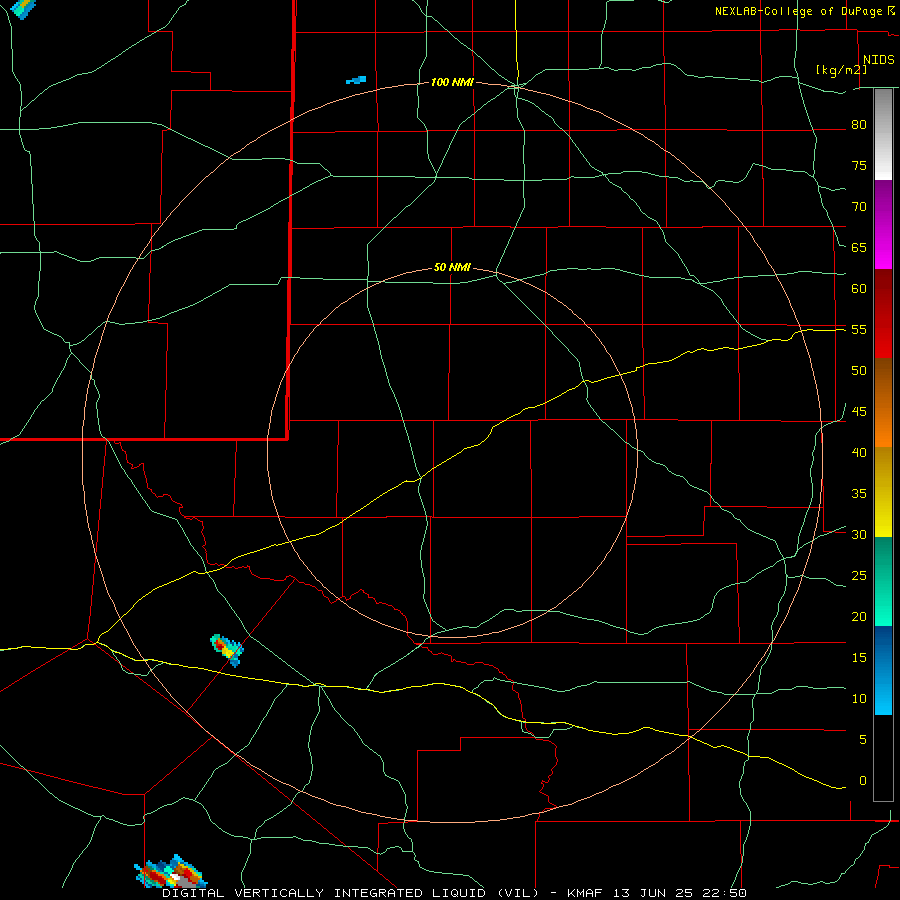Click the 13 JUN 25 date text
This screenshot has height=900, width=900.
pyautogui.click(x=655, y=893)
